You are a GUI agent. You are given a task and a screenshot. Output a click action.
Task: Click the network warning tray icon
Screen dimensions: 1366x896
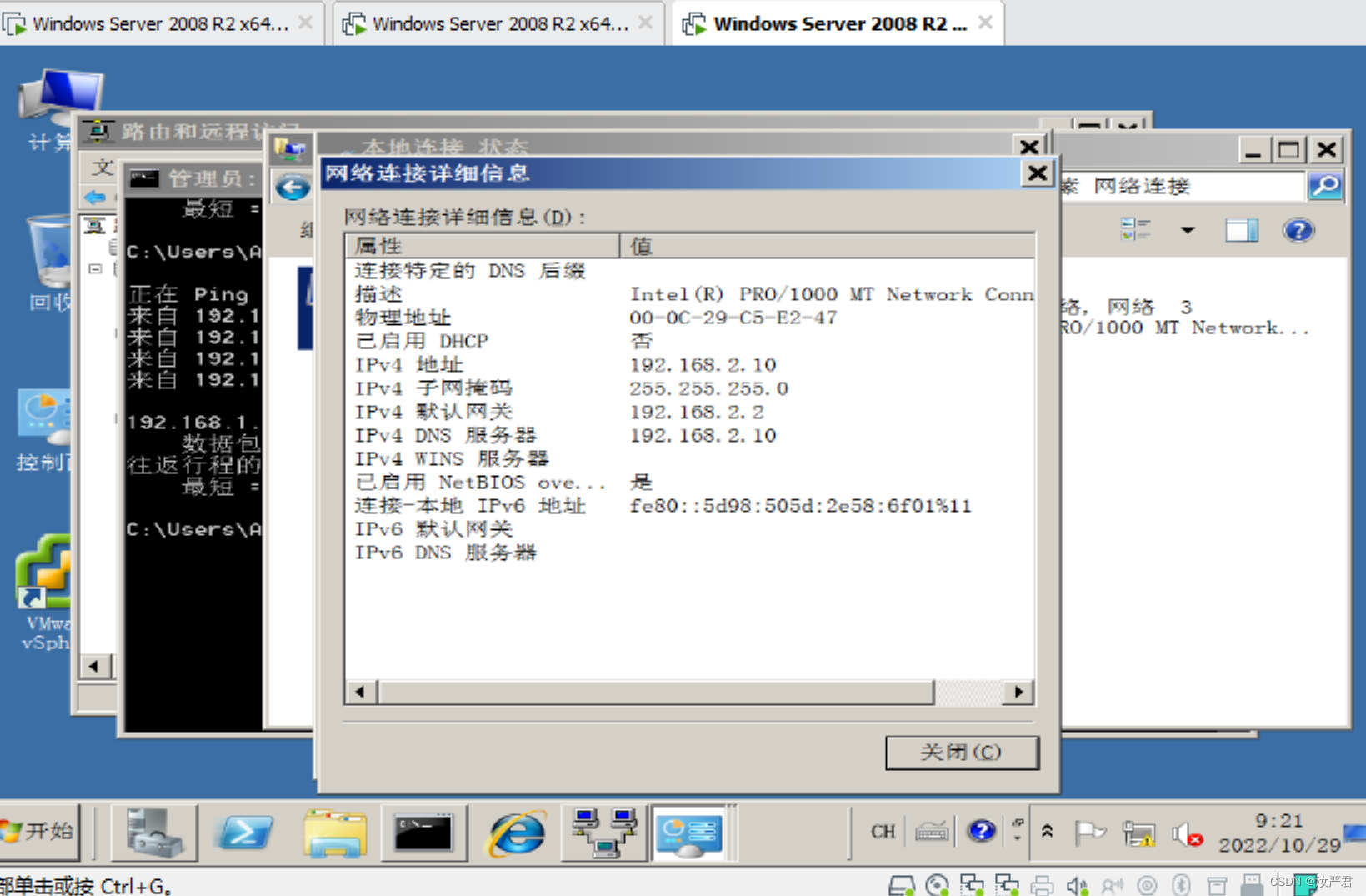(x=1138, y=833)
